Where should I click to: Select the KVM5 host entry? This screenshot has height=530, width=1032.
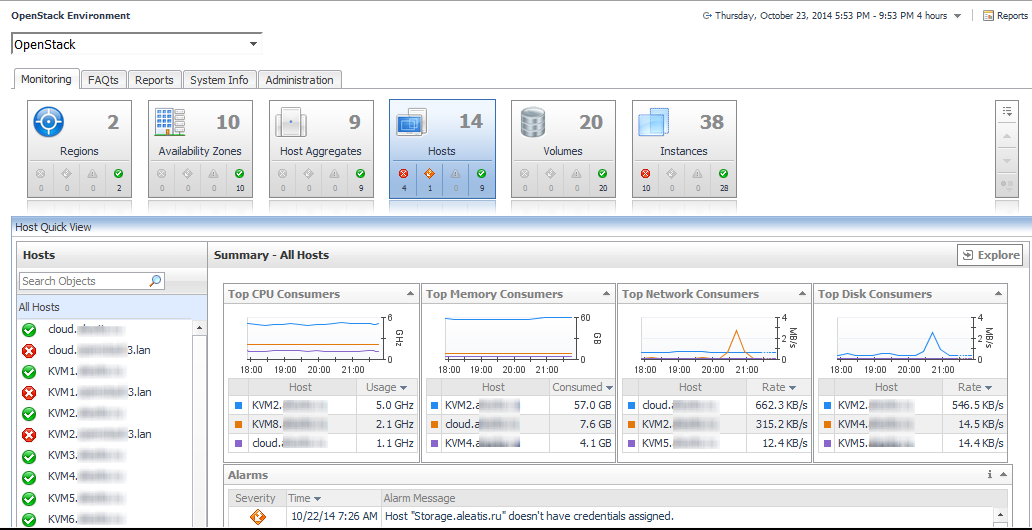(x=105, y=498)
